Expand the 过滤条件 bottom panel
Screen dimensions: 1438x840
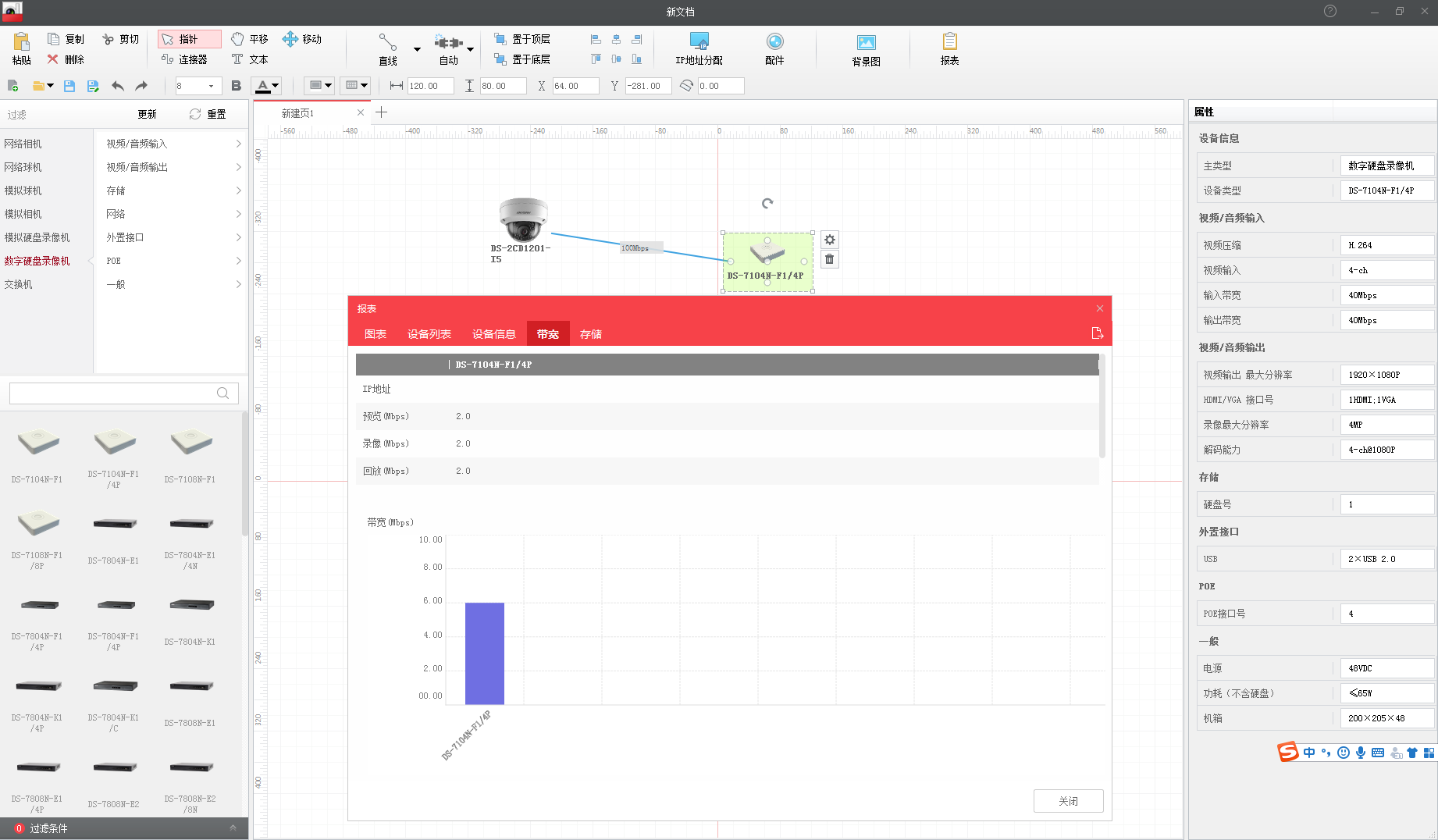124,828
